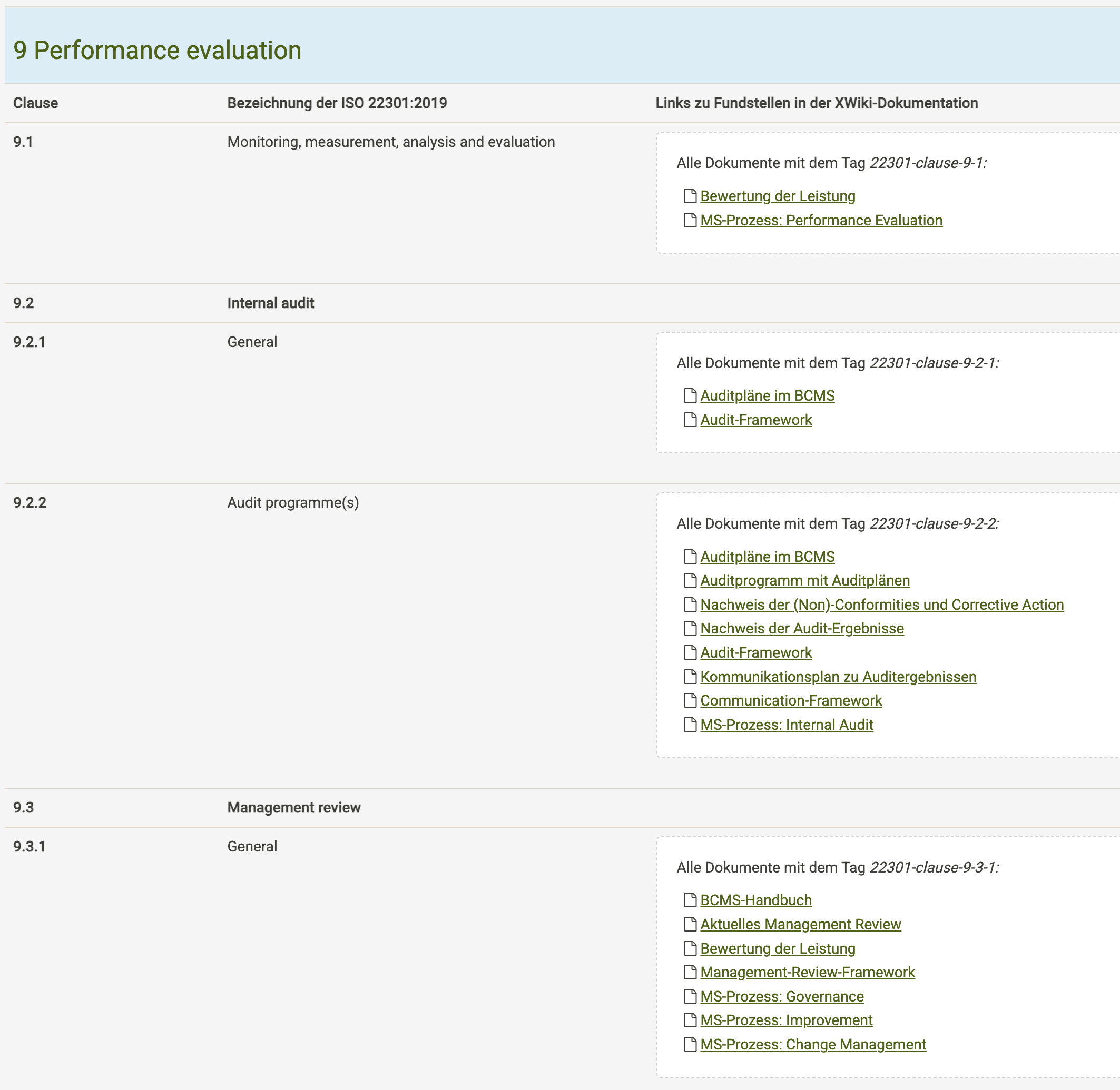Click document icon next to Communication-Framework
Viewport: 1120px width, 1090px height.
point(690,701)
